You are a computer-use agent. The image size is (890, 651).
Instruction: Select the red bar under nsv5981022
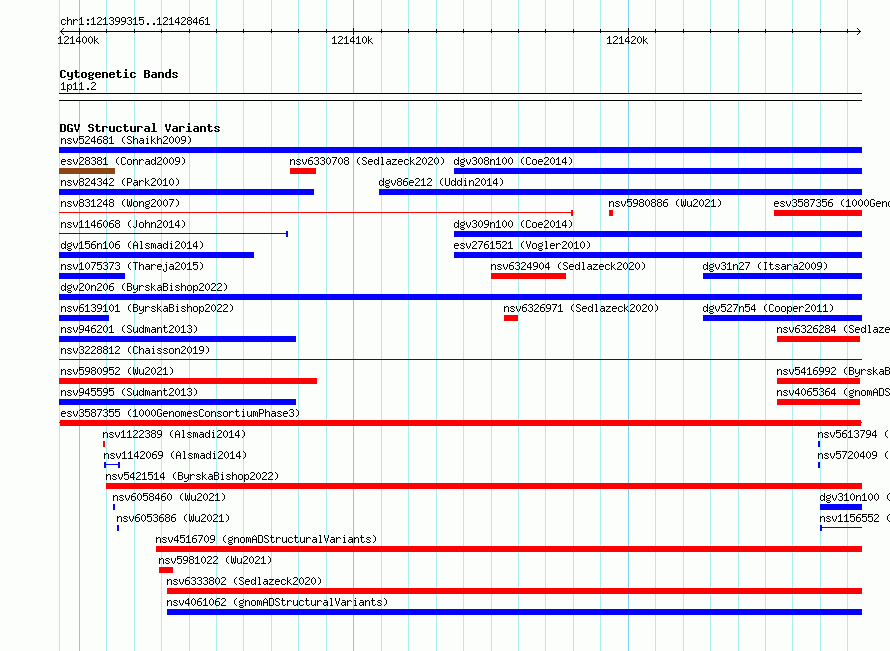pos(166,570)
